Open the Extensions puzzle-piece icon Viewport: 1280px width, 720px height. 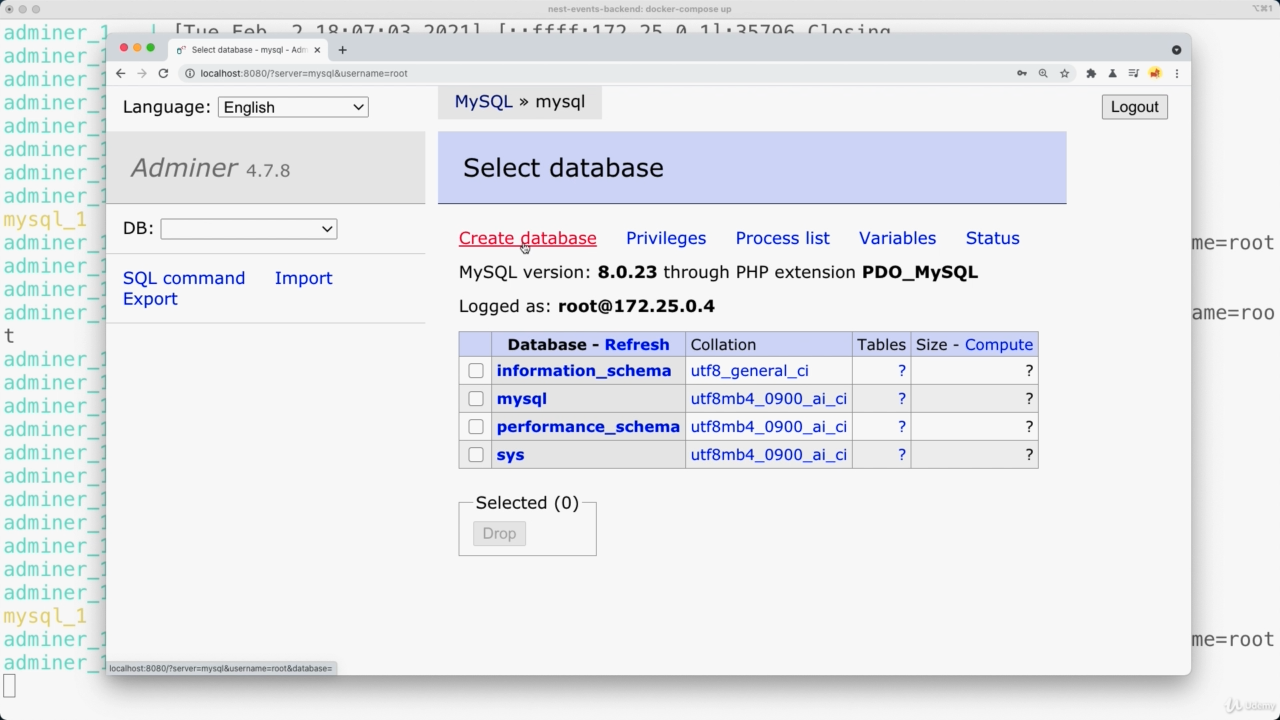pyautogui.click(x=1091, y=73)
